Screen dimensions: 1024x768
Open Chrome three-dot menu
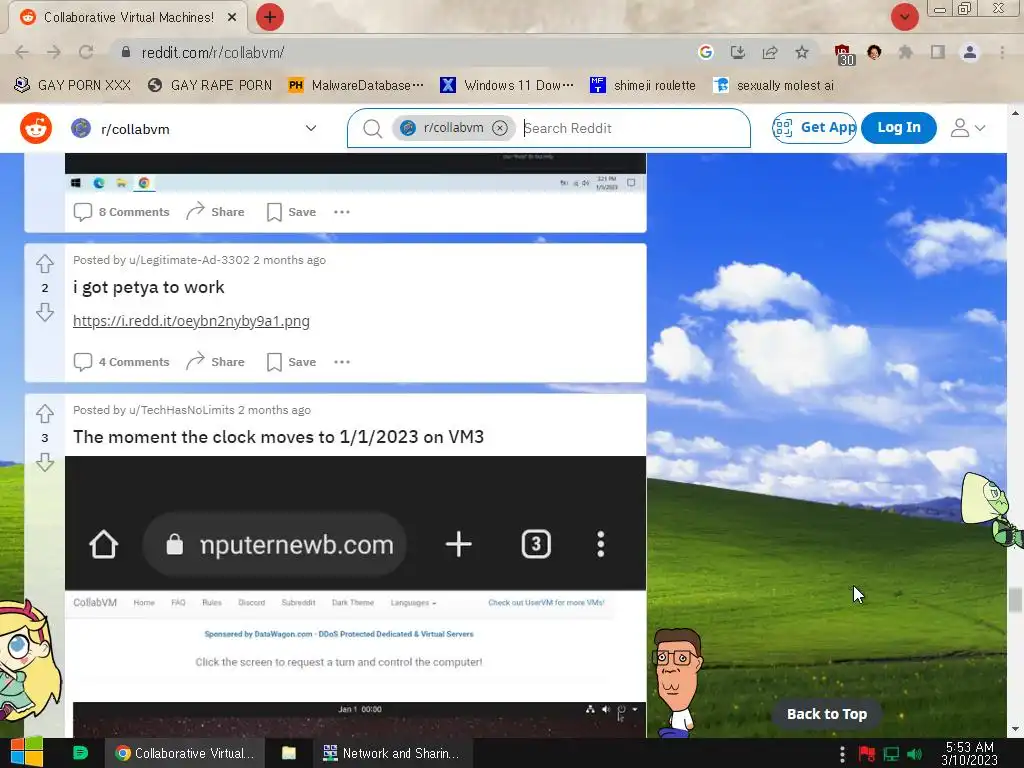click(x=1002, y=52)
